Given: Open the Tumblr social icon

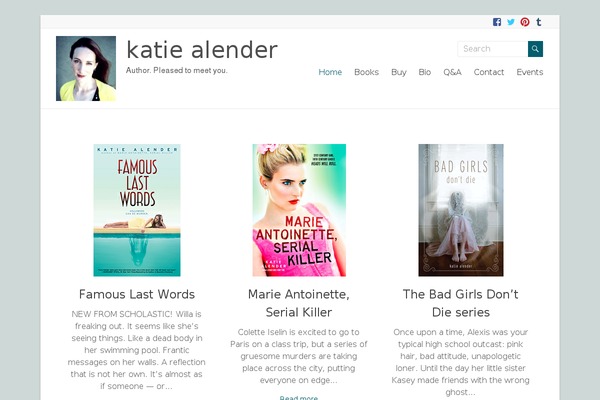Looking at the screenshot, I should (539, 22).
